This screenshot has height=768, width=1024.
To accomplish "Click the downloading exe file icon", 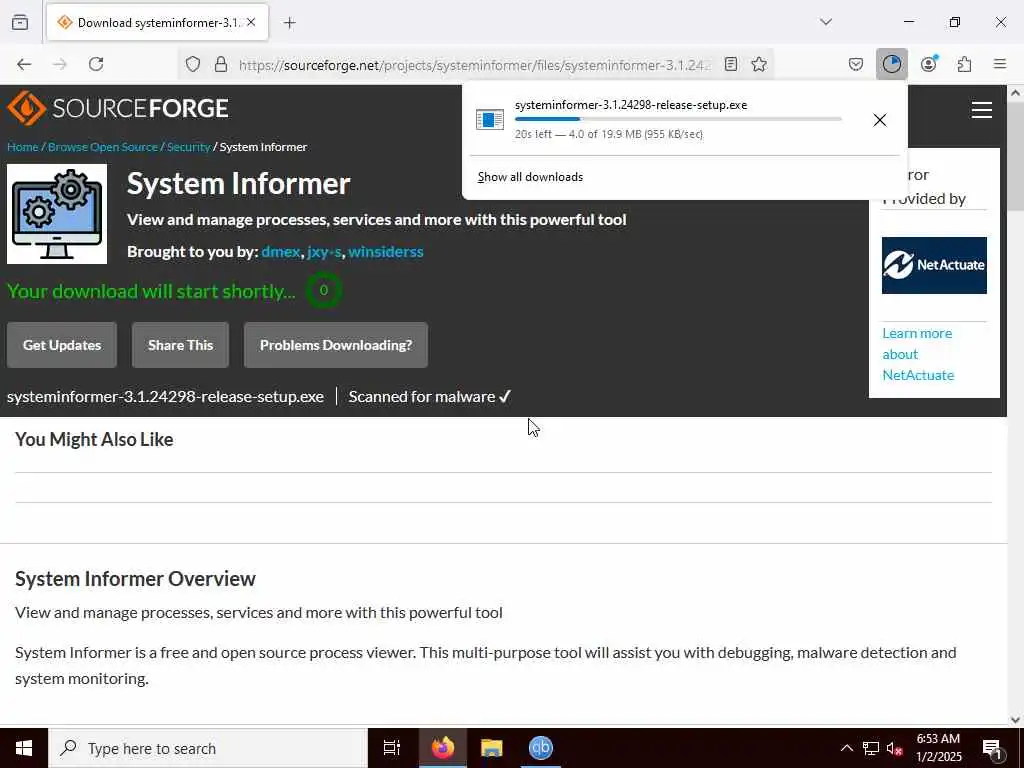I will coord(490,120).
